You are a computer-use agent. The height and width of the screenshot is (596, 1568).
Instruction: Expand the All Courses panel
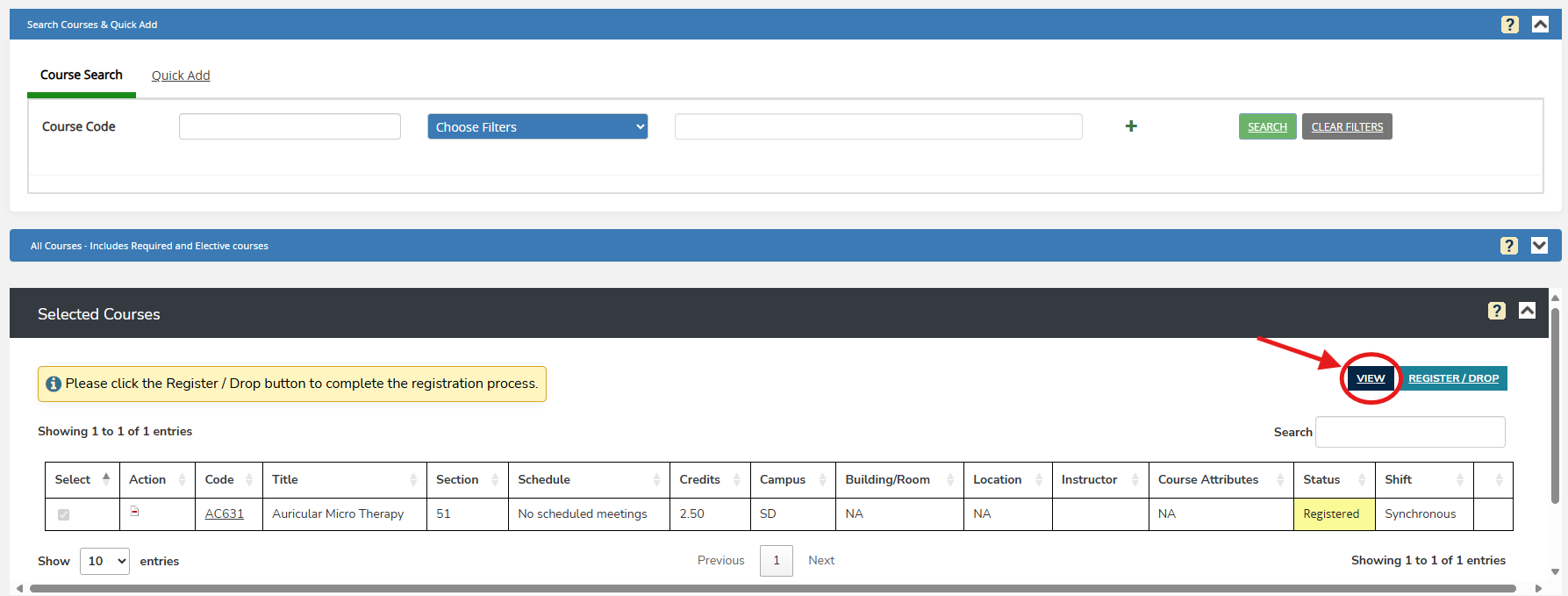point(1539,246)
